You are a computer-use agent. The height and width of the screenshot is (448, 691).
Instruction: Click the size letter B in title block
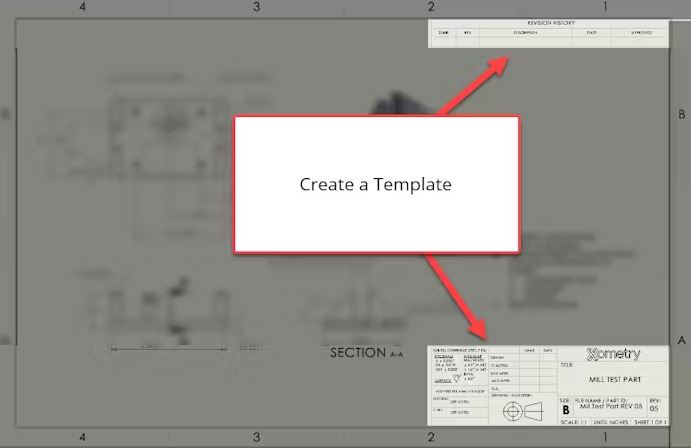click(x=566, y=408)
